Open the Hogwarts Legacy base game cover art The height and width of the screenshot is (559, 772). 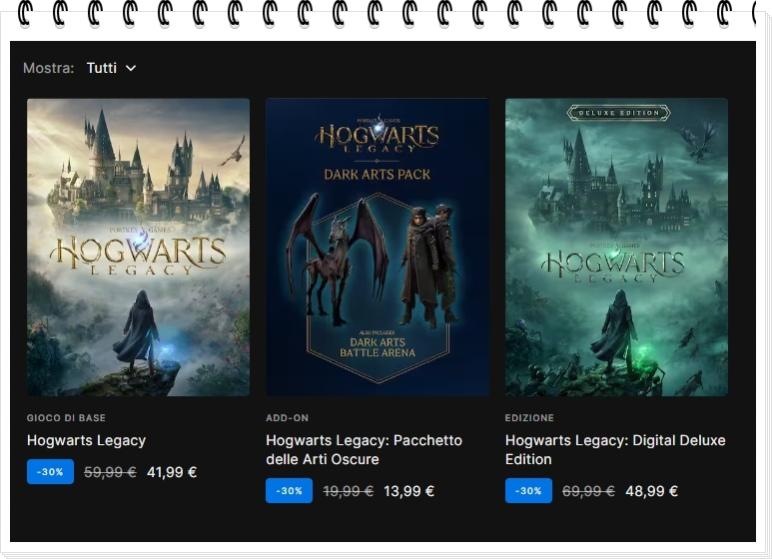(x=138, y=247)
